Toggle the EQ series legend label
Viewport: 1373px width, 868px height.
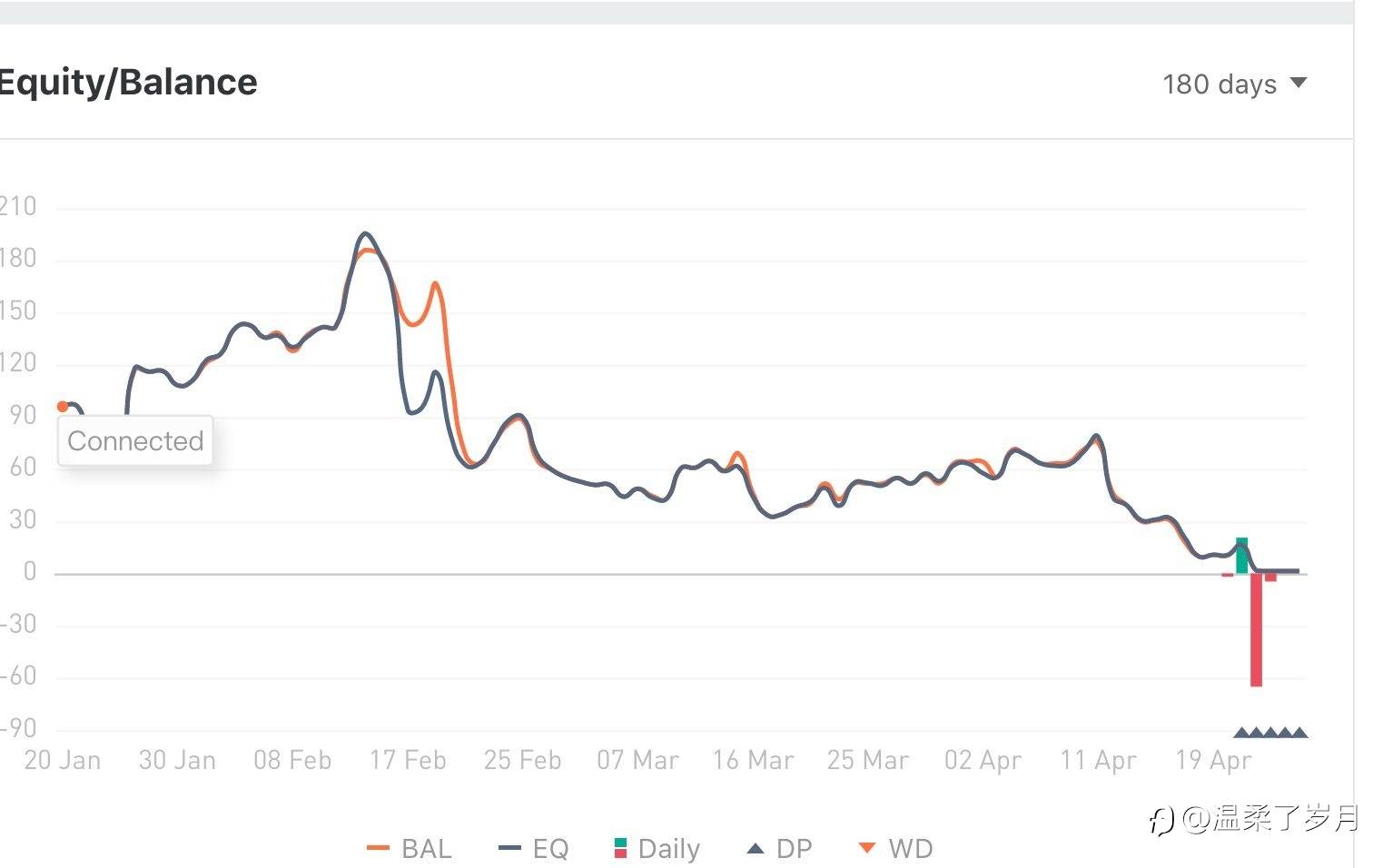(x=550, y=848)
